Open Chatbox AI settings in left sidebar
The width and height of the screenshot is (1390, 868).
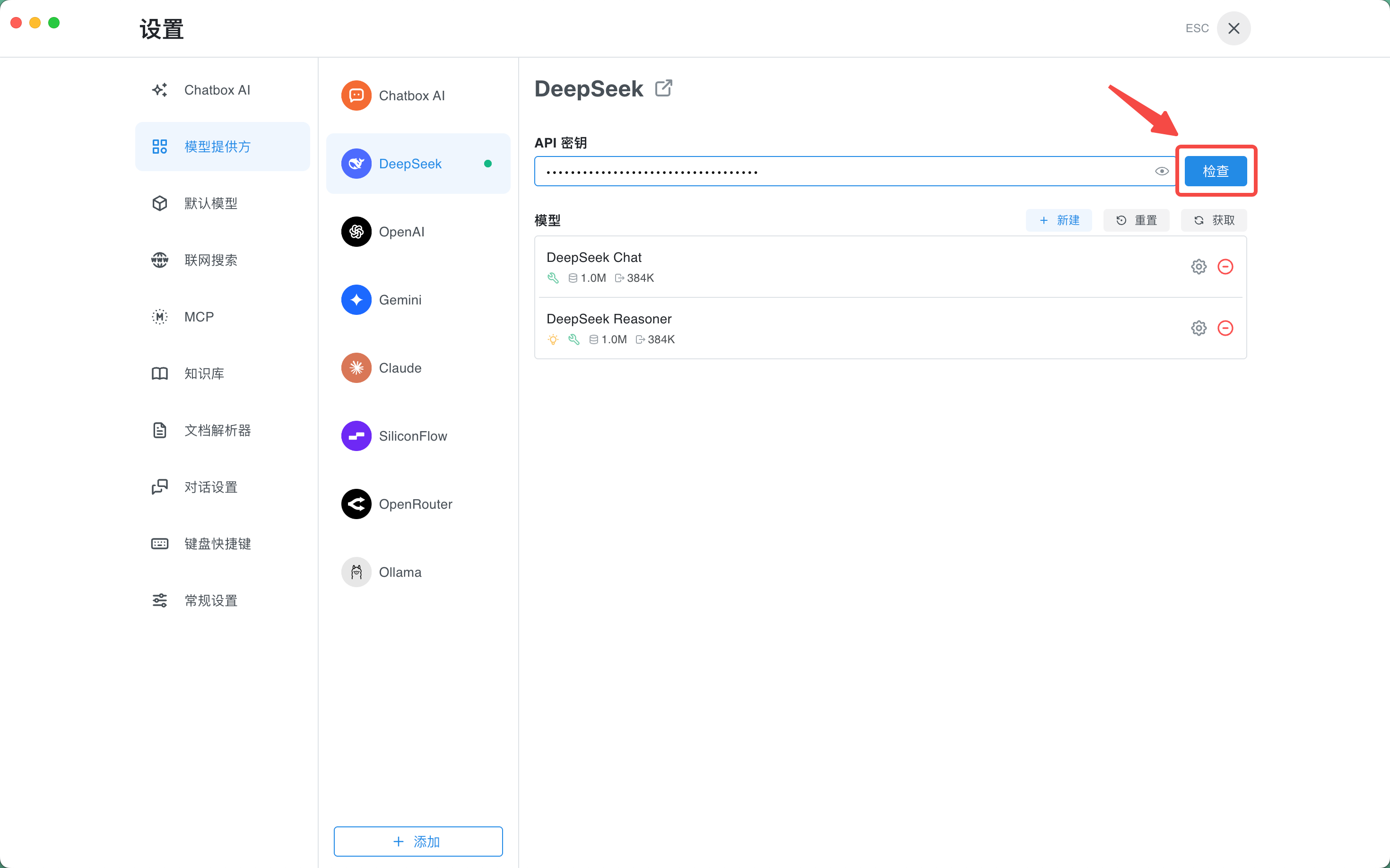(222, 90)
